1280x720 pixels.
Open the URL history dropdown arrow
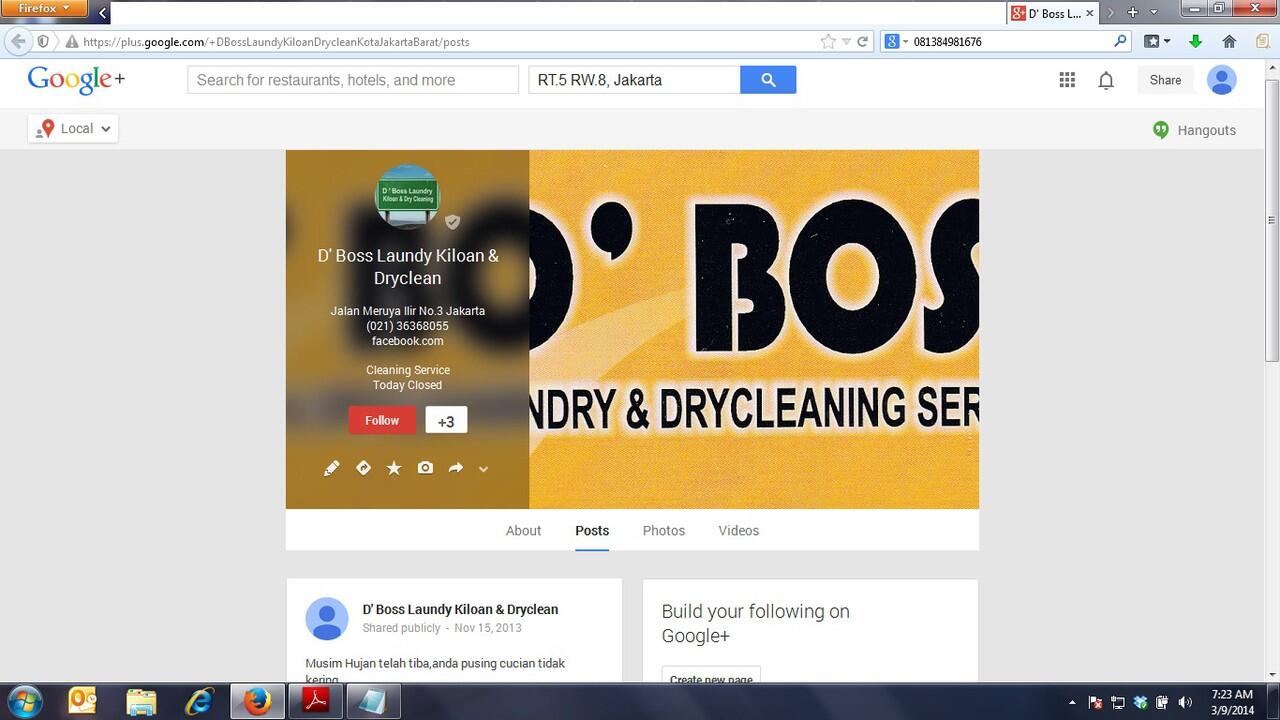(x=846, y=42)
